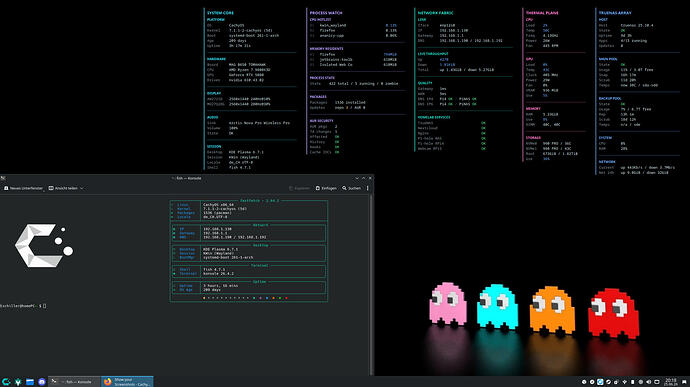Click the show desktop icon at panel end
This screenshot has width=690, height=387.
click(684, 382)
